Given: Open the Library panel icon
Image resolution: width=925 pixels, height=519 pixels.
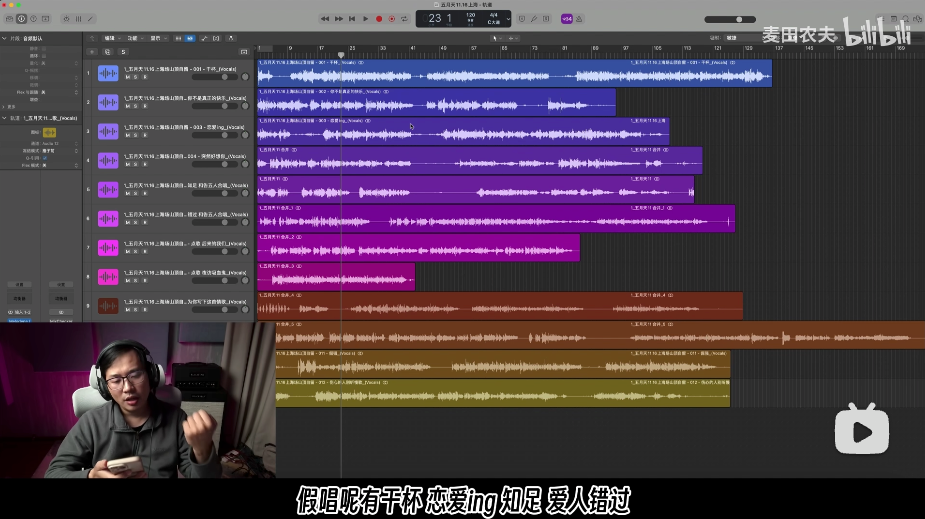Looking at the screenshot, I should click(9, 19).
